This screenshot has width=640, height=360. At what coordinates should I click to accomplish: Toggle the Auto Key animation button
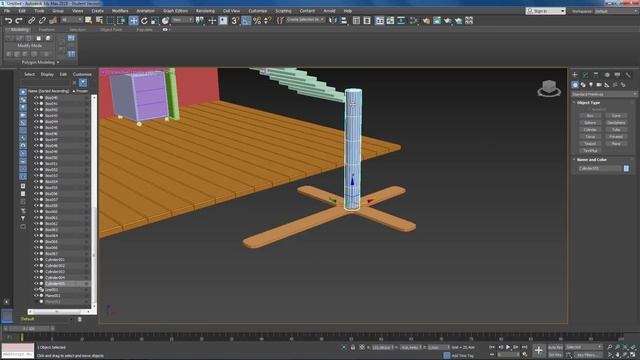tap(556, 347)
